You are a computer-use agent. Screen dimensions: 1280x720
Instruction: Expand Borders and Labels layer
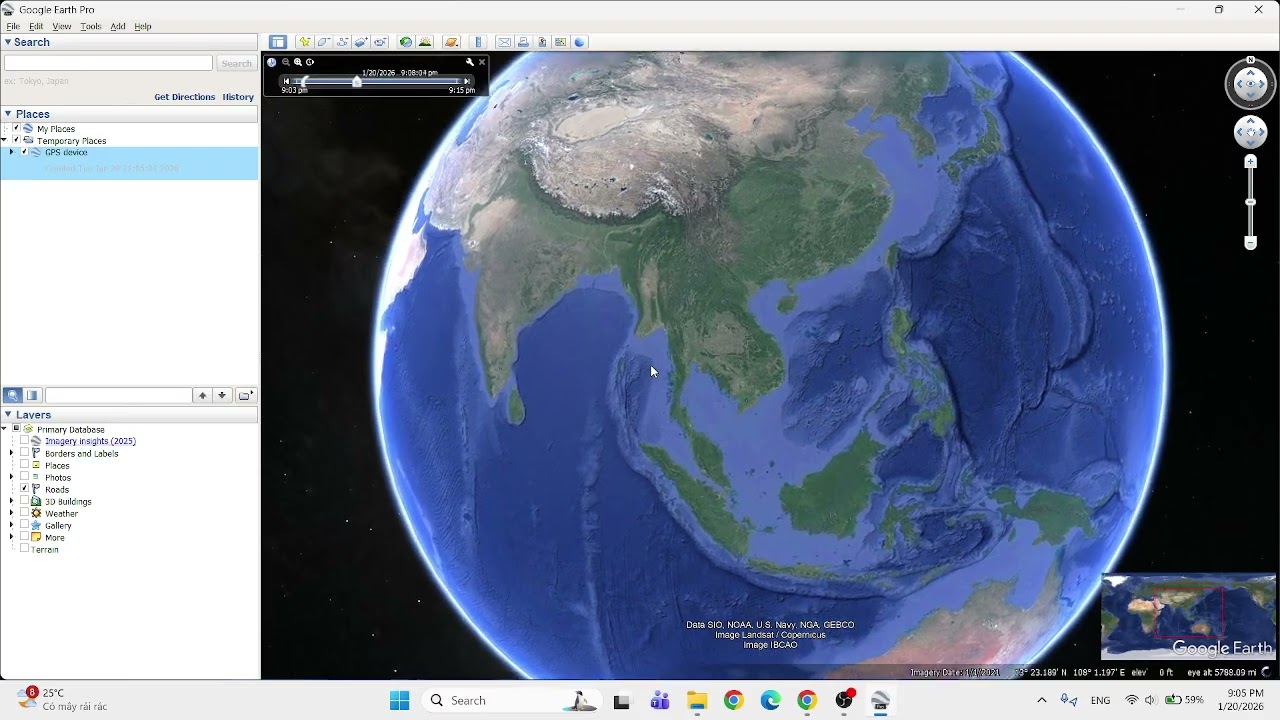(11, 453)
